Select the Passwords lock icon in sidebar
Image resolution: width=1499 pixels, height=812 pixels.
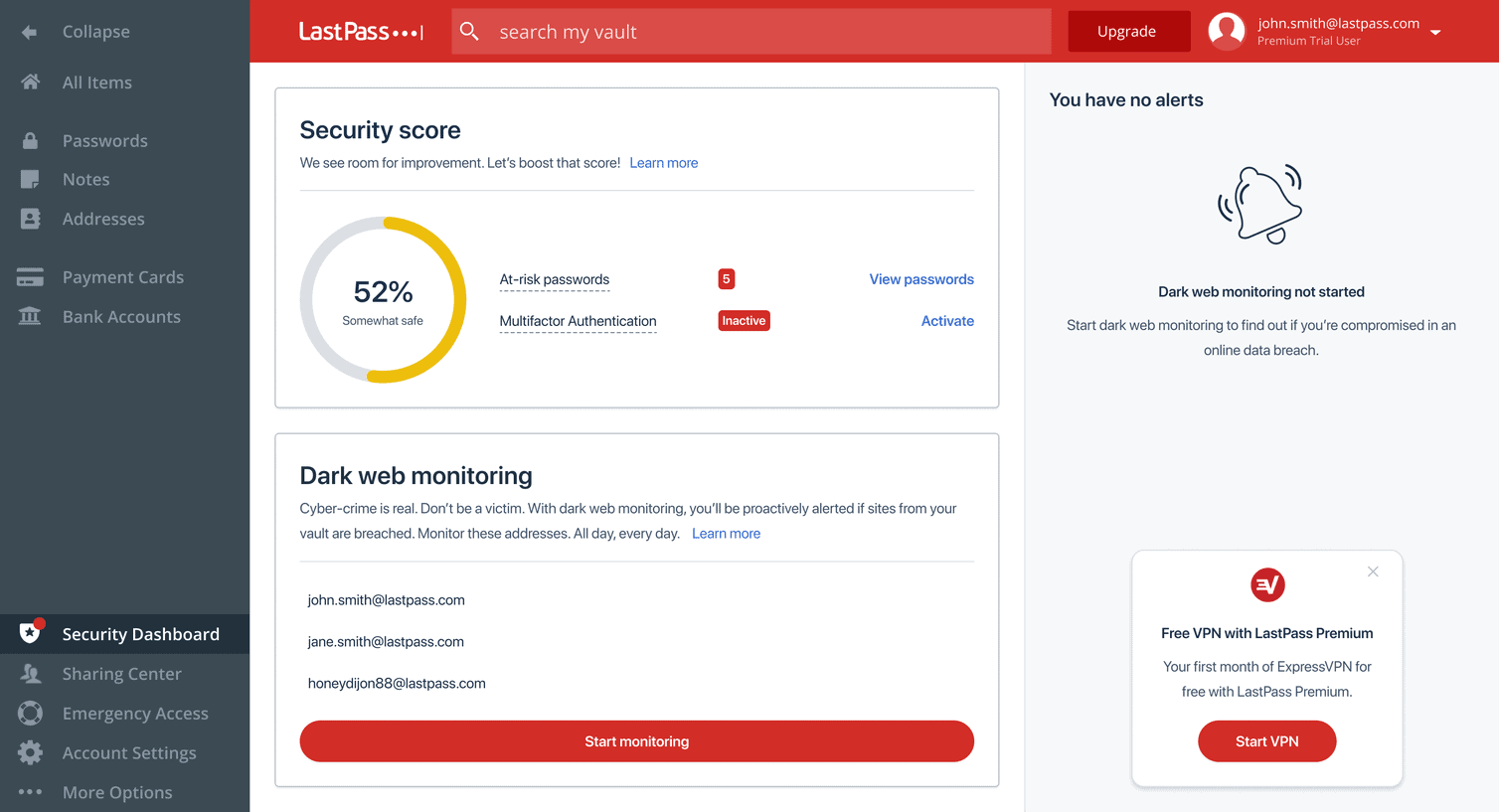[31, 139]
